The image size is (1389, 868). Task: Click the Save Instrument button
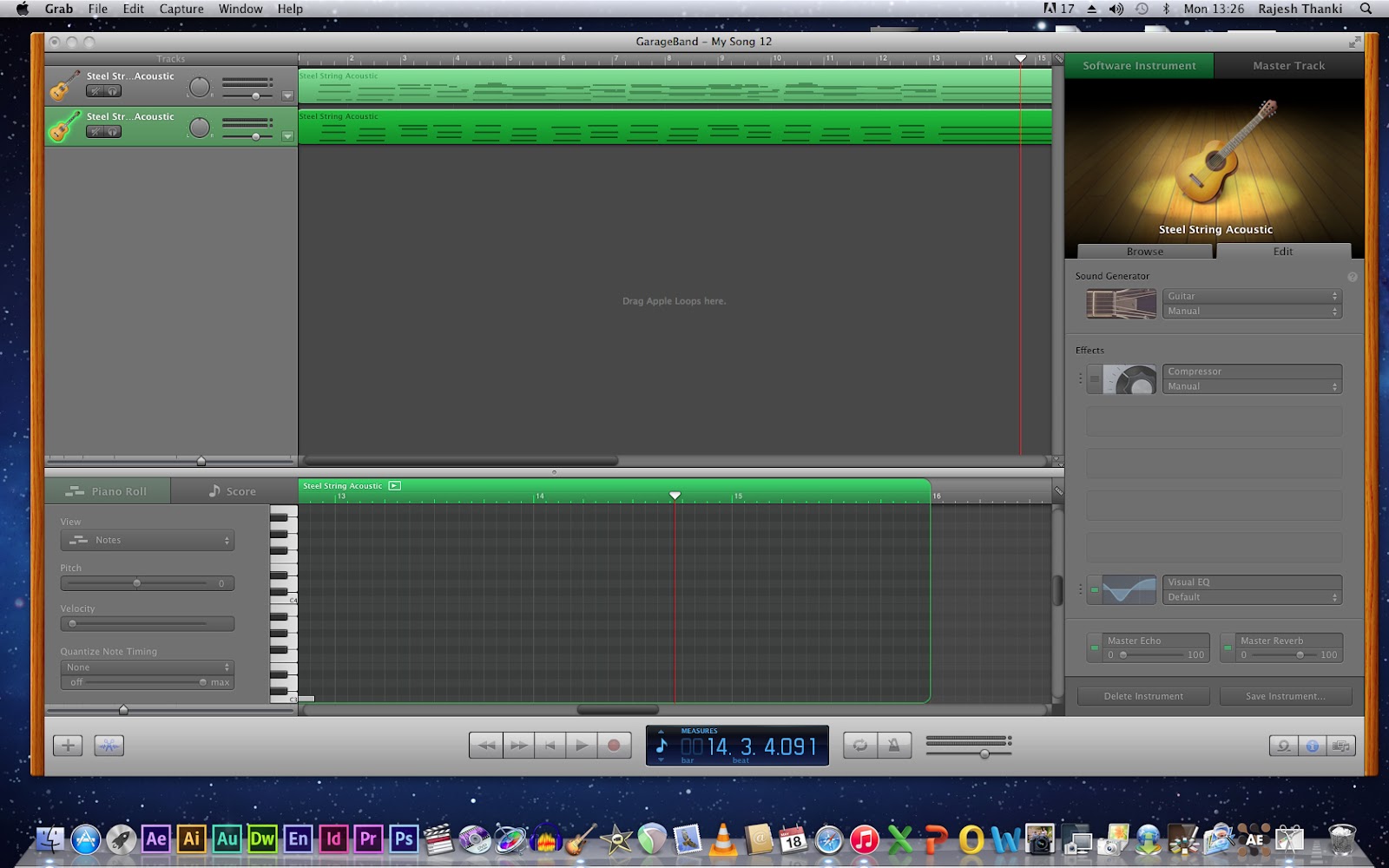coord(1286,696)
